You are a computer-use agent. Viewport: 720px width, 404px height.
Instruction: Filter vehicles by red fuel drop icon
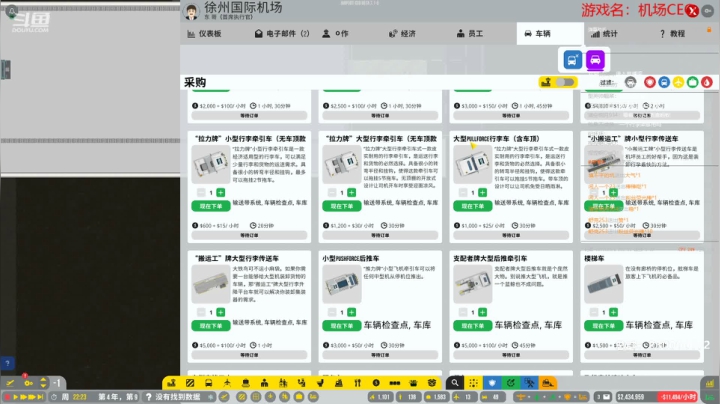tap(707, 82)
